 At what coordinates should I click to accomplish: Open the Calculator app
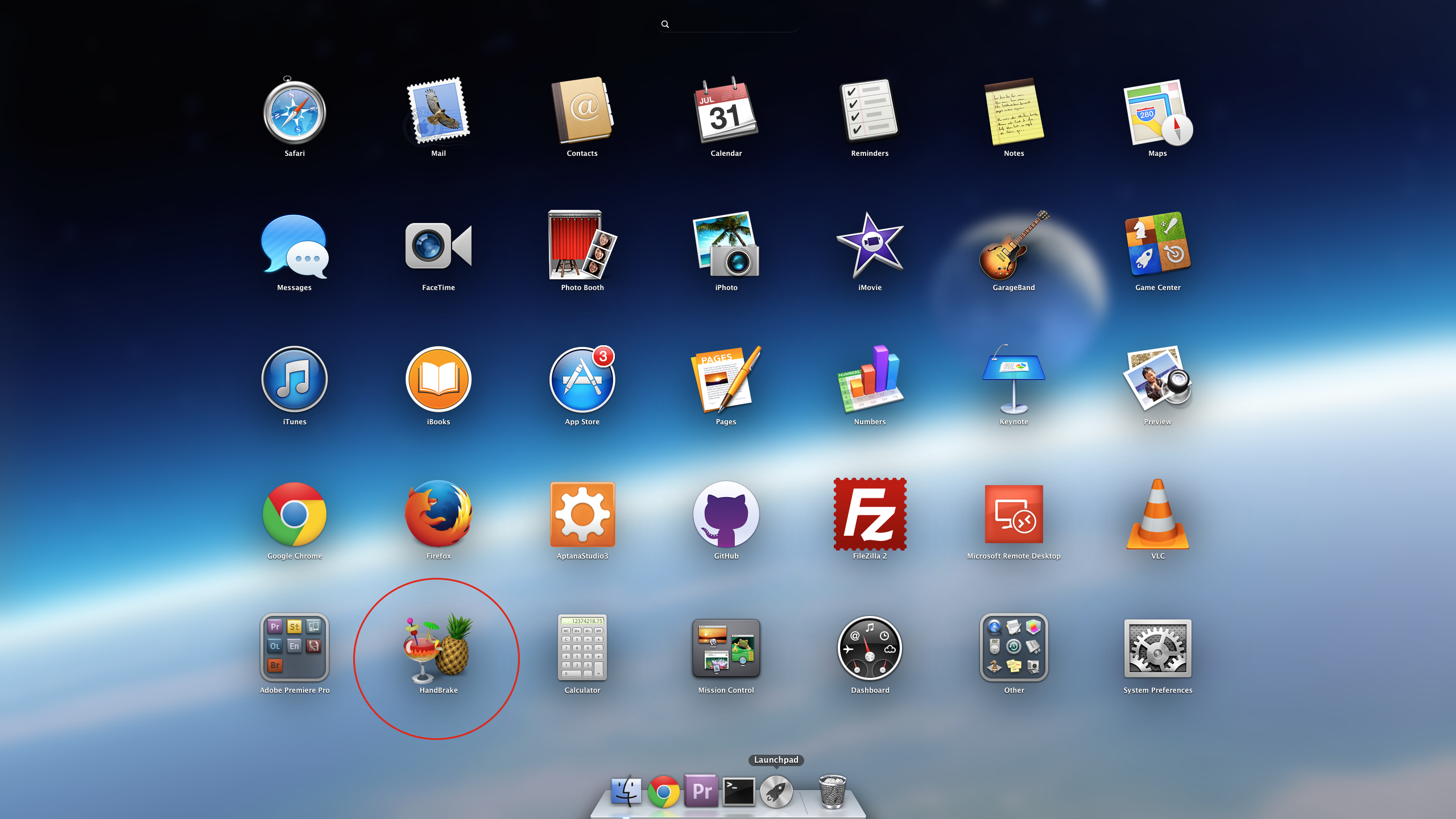coord(582,648)
